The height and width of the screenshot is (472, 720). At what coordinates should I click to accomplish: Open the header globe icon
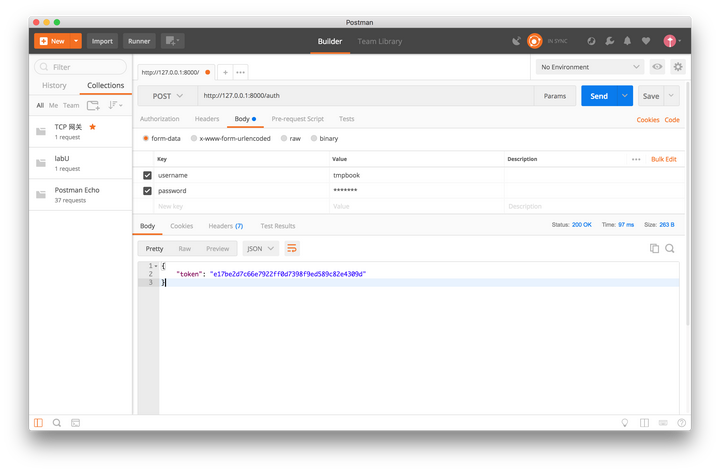pos(591,41)
